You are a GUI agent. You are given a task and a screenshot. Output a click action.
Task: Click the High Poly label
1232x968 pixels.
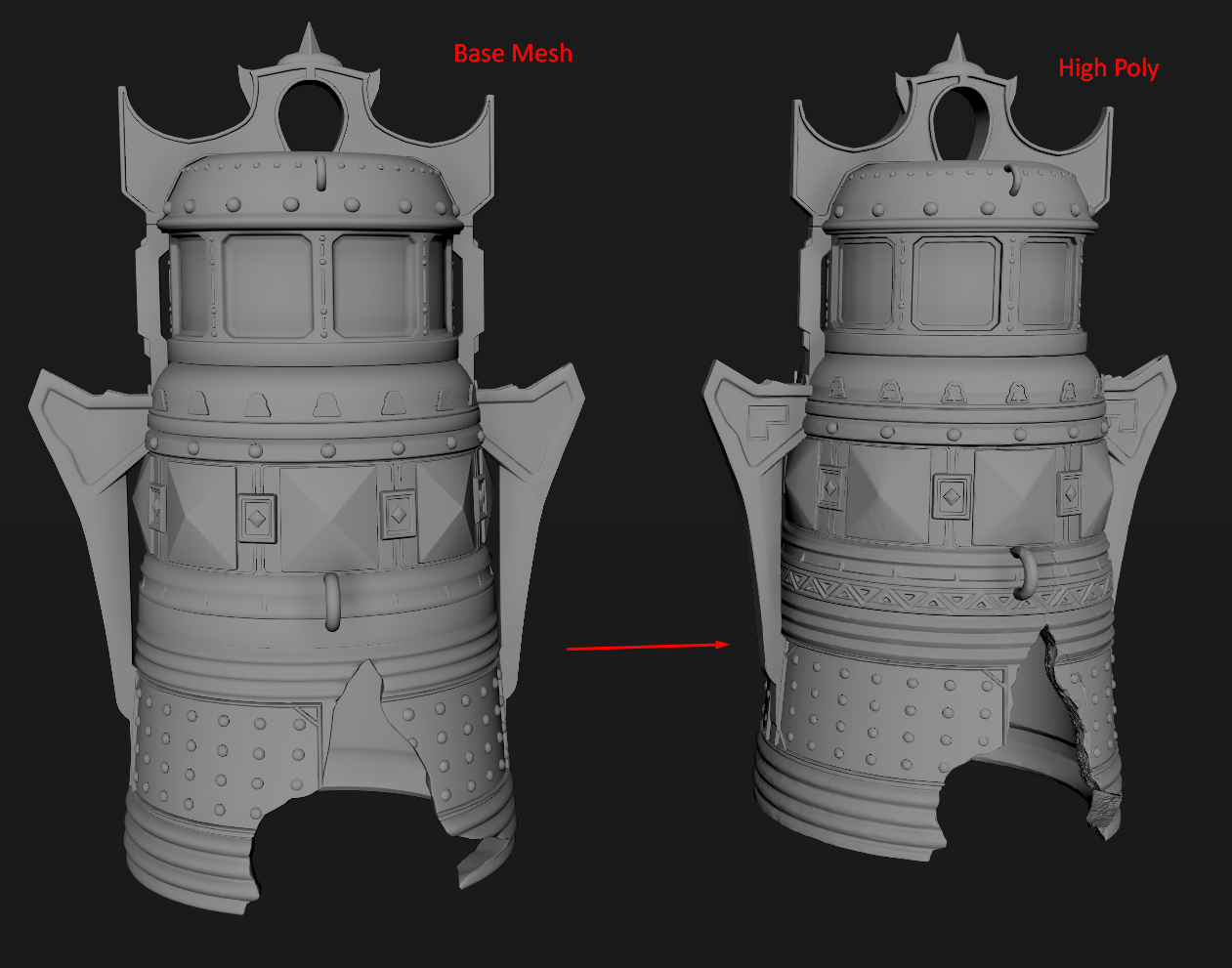[1109, 68]
